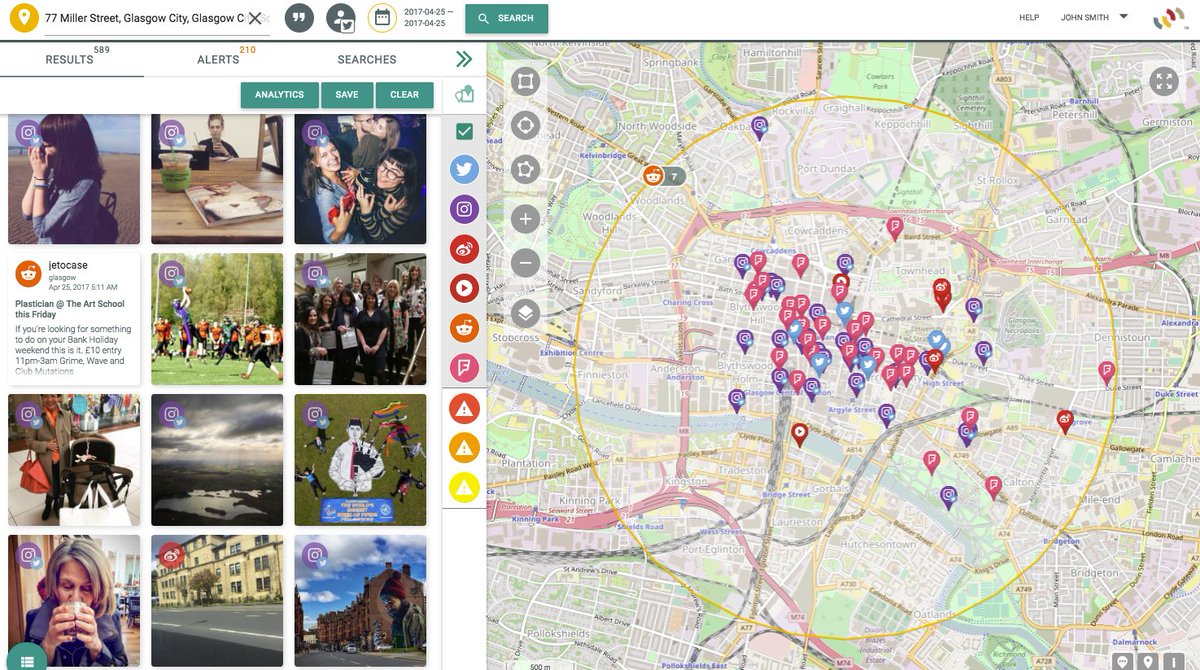Open the calendar date picker
1200x670 pixels.
point(381,17)
